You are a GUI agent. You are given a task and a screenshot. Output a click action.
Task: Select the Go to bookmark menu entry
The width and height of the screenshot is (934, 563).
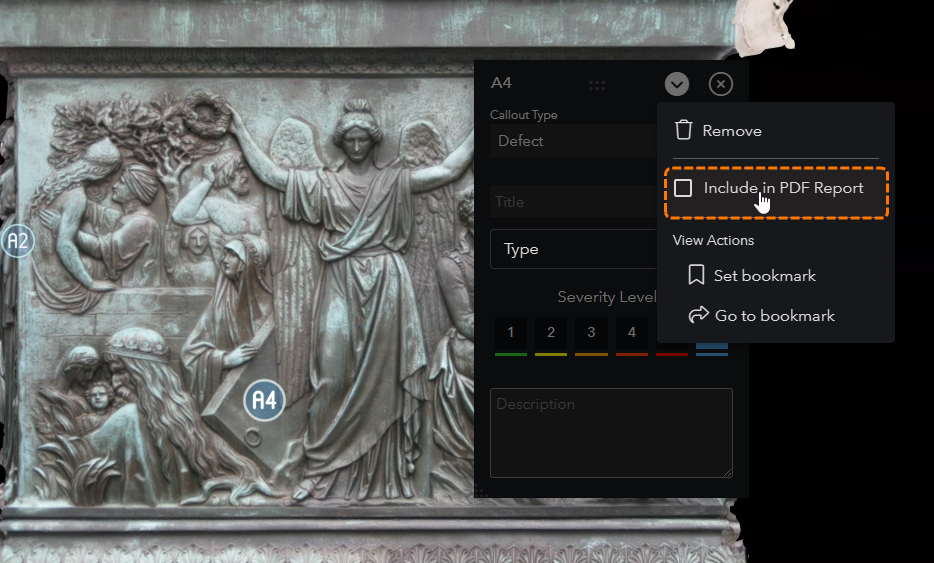(776, 316)
